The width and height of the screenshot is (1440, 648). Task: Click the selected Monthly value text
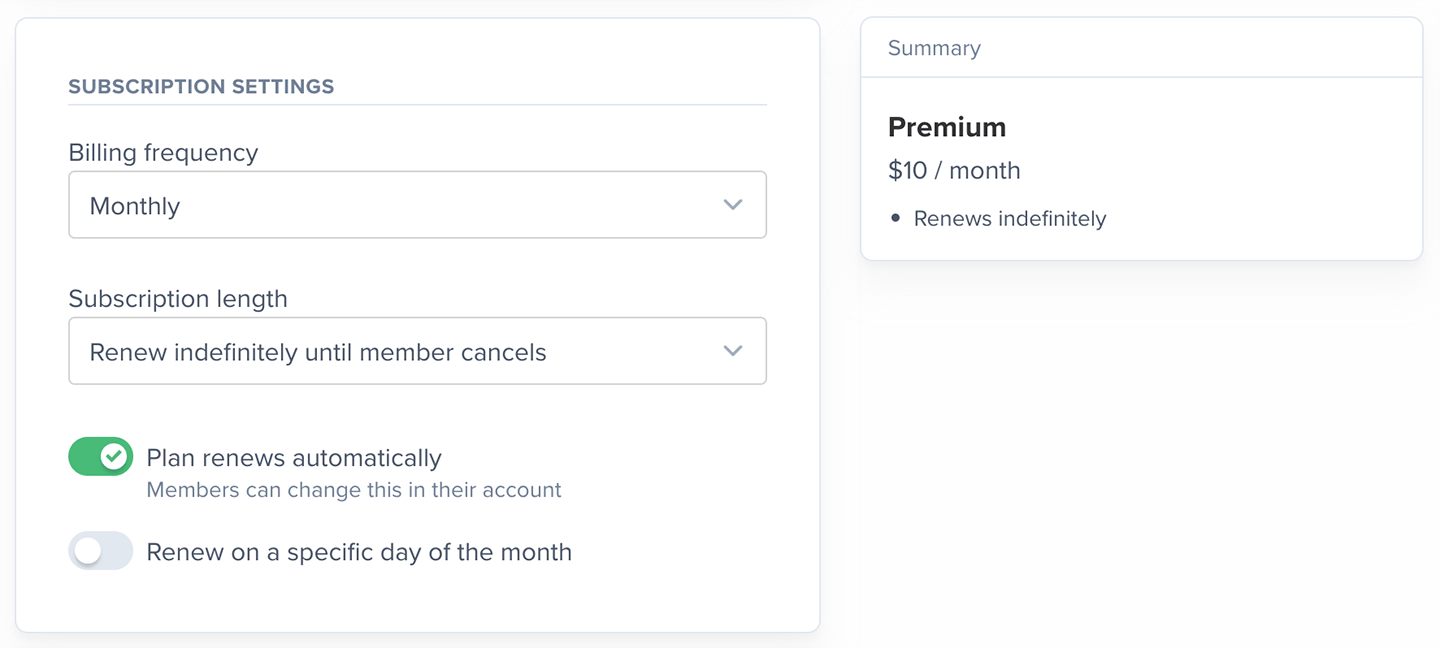tap(134, 206)
